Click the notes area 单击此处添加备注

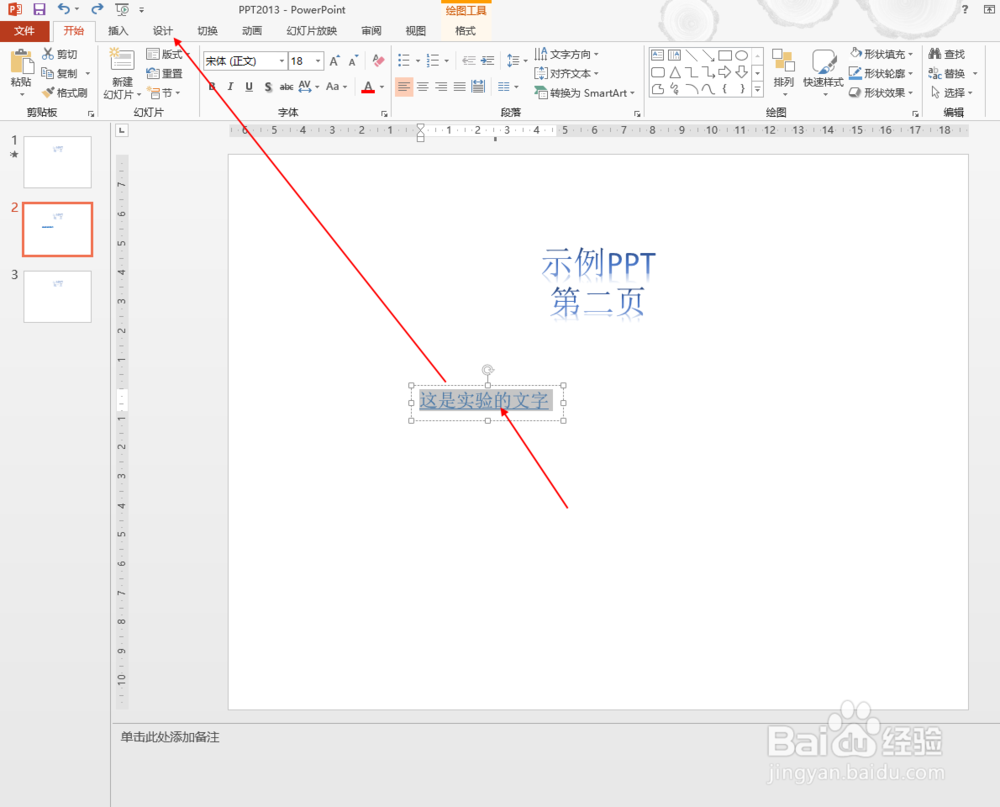click(x=170, y=737)
